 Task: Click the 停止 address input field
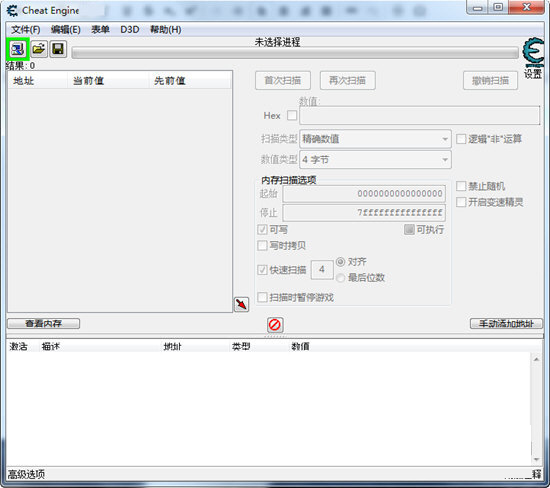pos(364,213)
